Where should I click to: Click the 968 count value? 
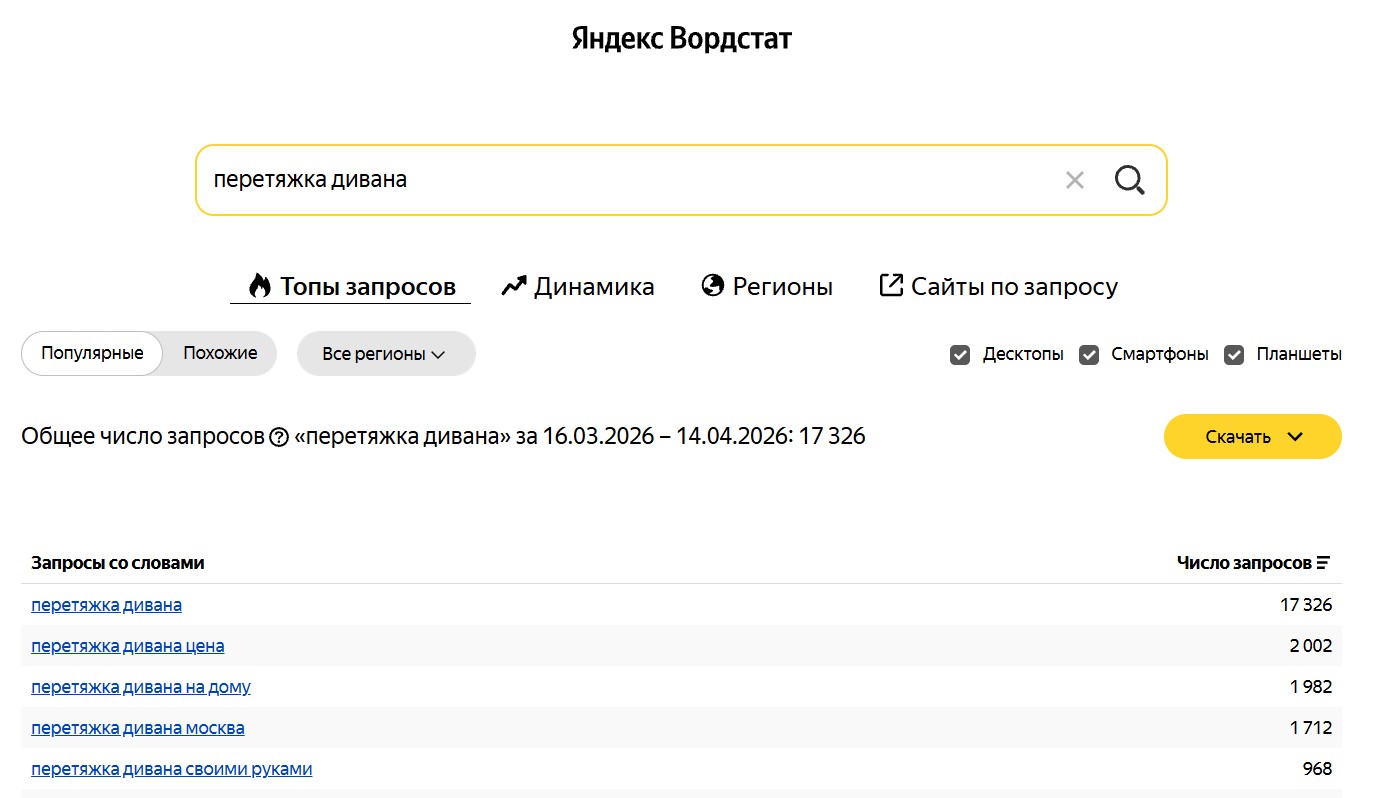(1317, 769)
